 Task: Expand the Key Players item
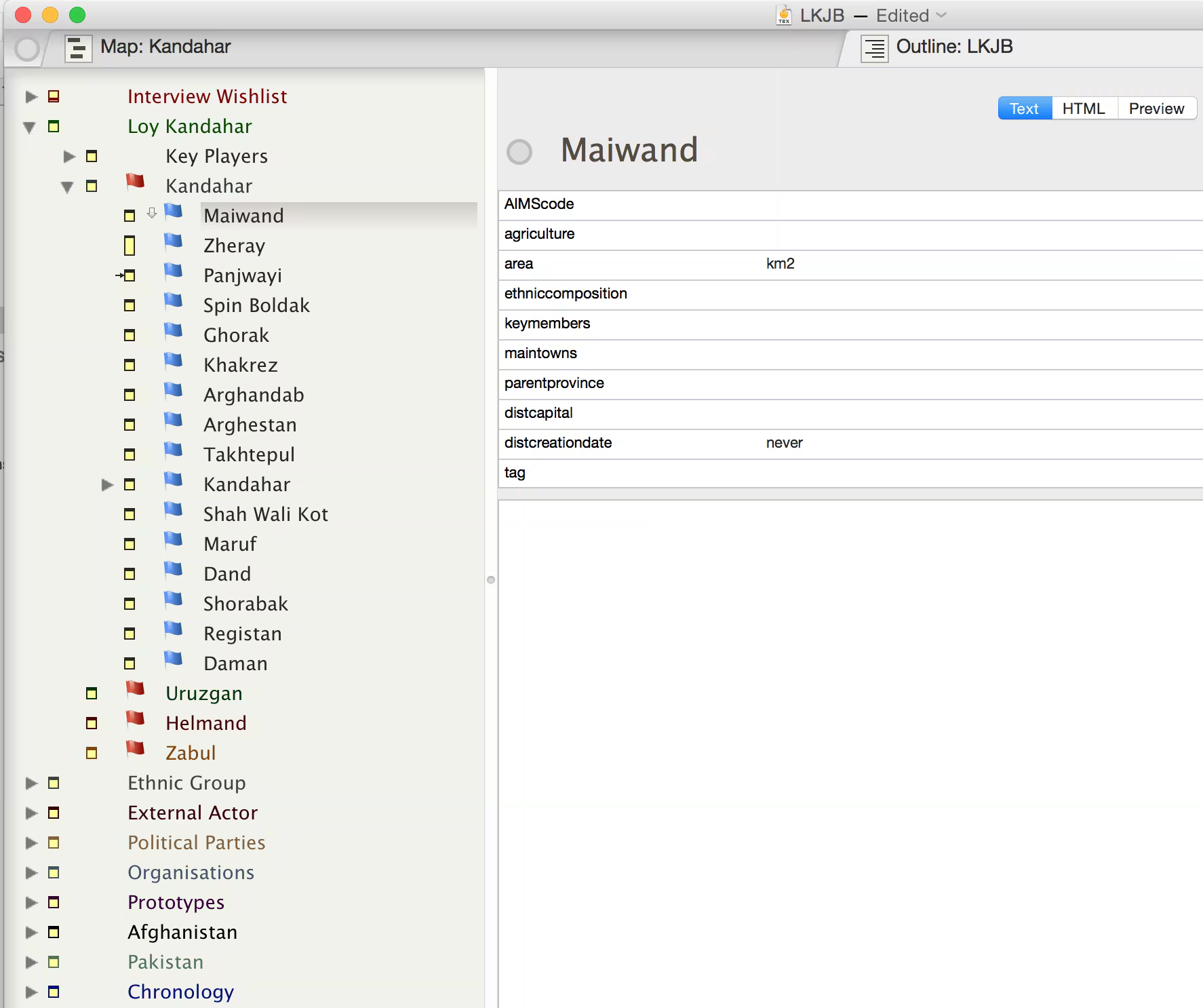tap(68, 157)
